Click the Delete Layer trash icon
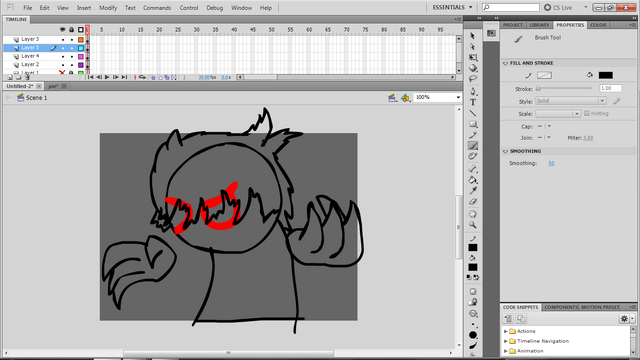Screen dimensions: 640x360 click(x=27, y=77)
